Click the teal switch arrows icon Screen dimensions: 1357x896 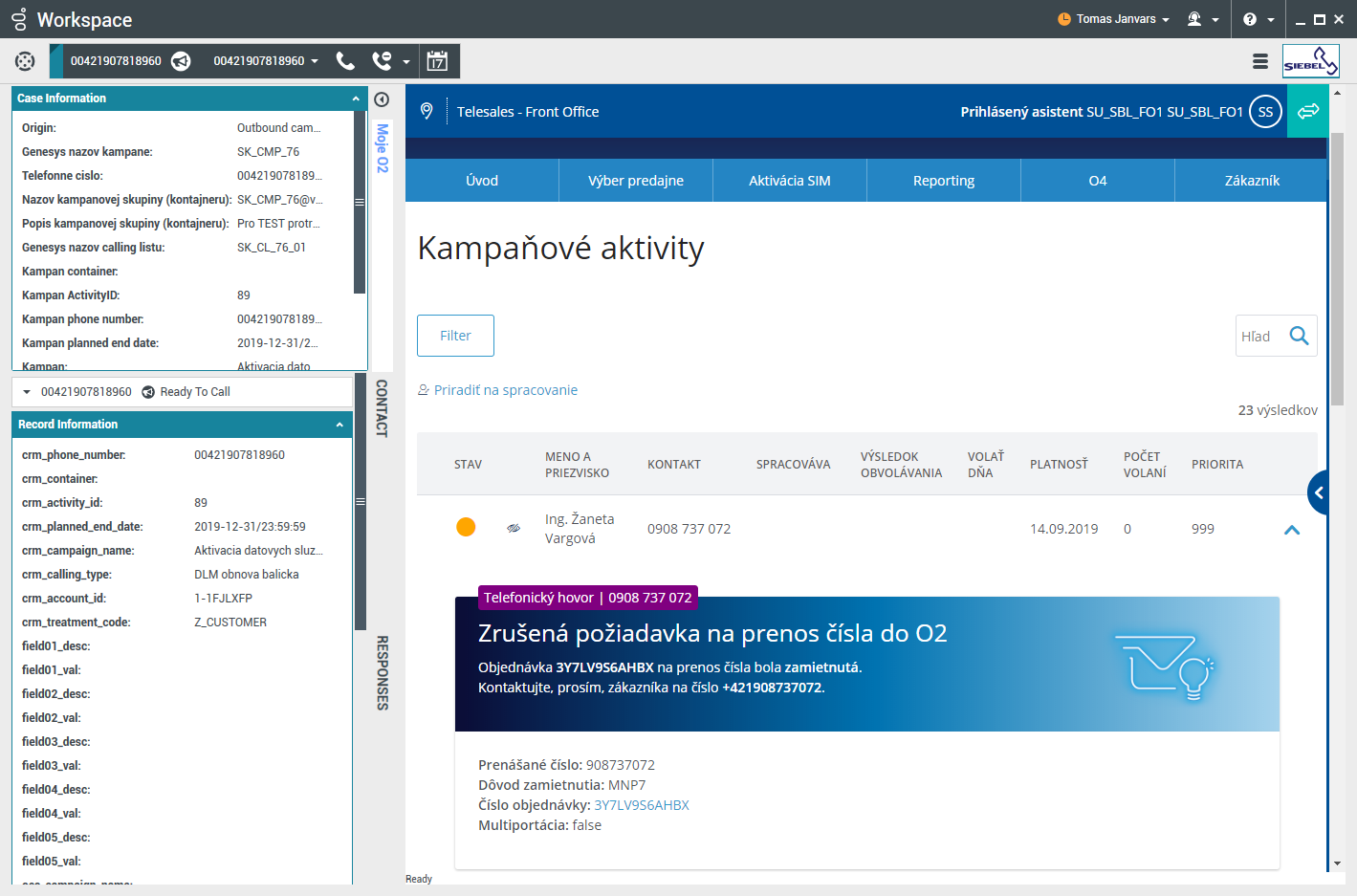(x=1308, y=111)
